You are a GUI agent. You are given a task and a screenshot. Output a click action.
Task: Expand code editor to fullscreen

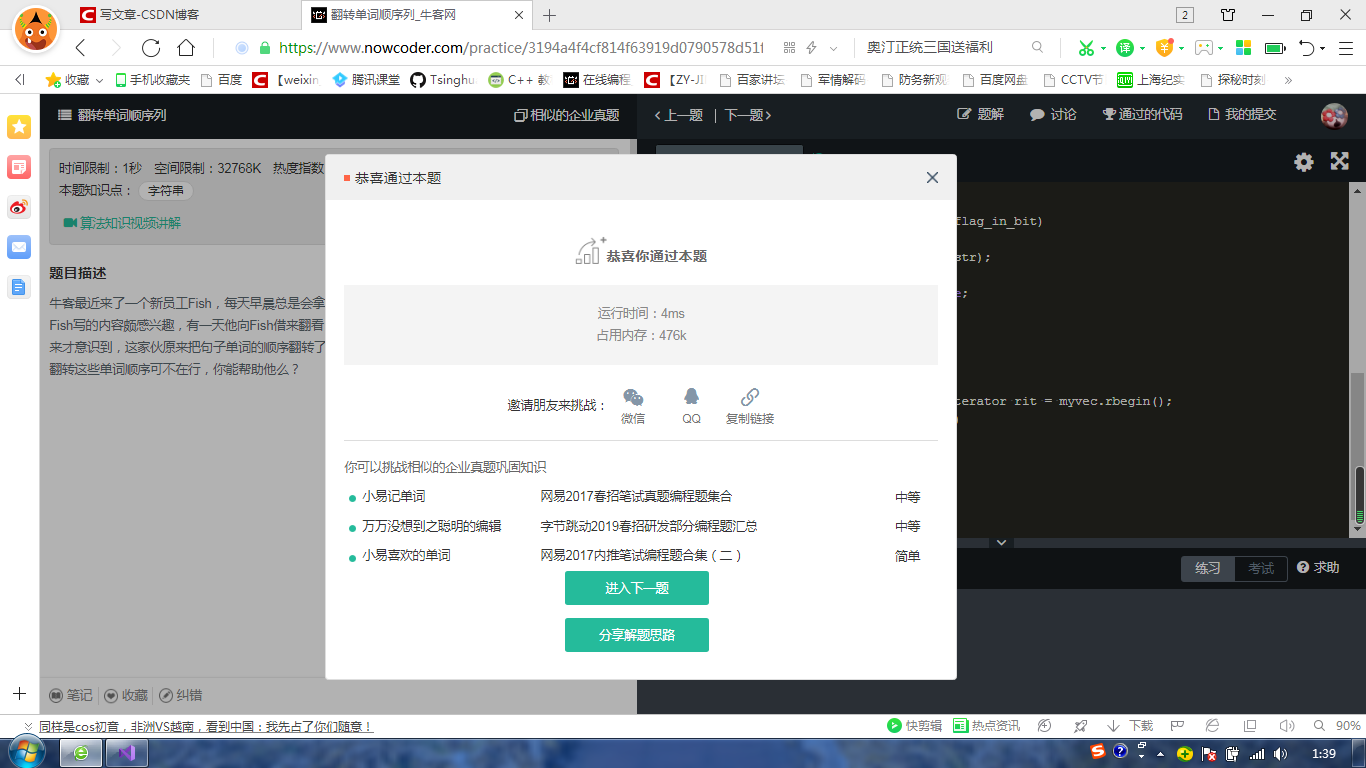coord(1339,161)
